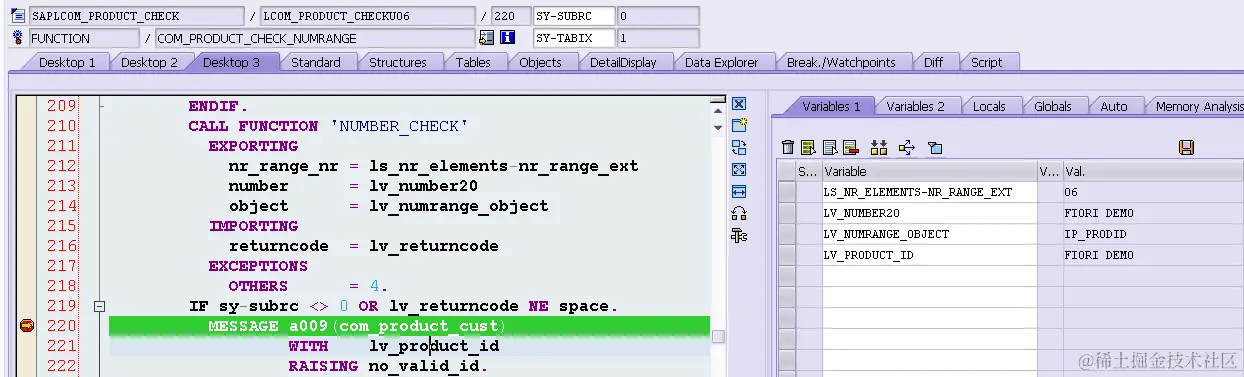
Task: Click the highlighted MESSAGE a009 line
Action: tap(409, 326)
